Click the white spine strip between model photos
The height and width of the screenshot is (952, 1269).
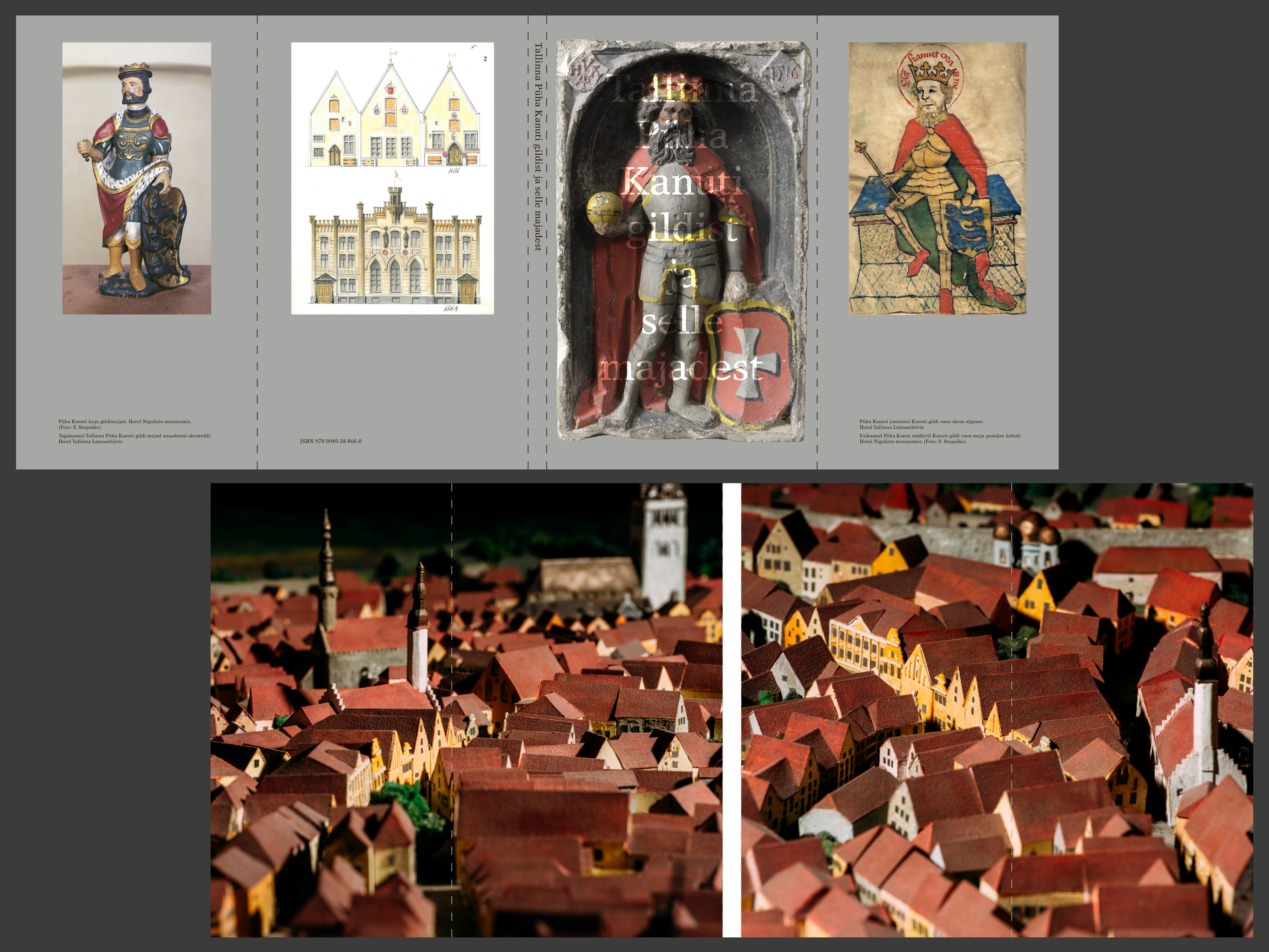pos(731,710)
